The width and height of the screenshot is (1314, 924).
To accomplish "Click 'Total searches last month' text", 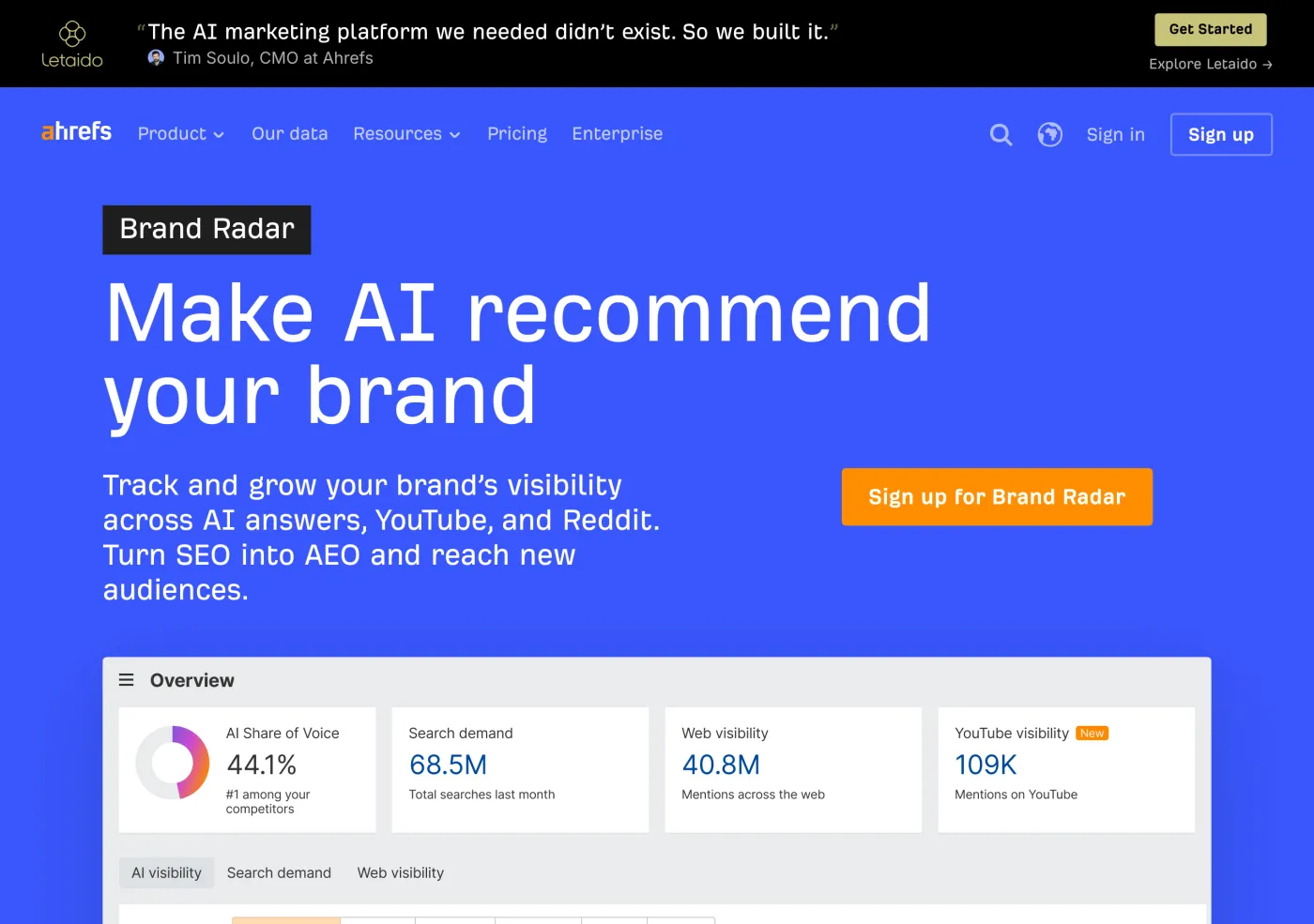I will (x=481, y=795).
